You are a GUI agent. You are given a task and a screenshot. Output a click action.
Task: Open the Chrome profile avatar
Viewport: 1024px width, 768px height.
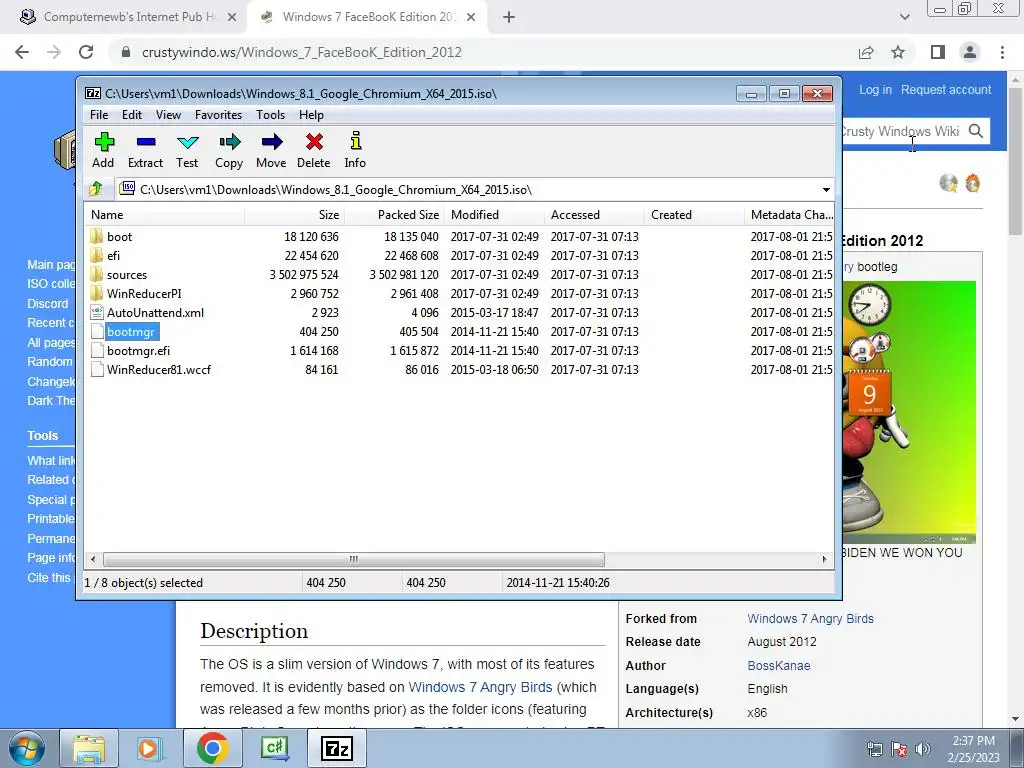point(970,52)
